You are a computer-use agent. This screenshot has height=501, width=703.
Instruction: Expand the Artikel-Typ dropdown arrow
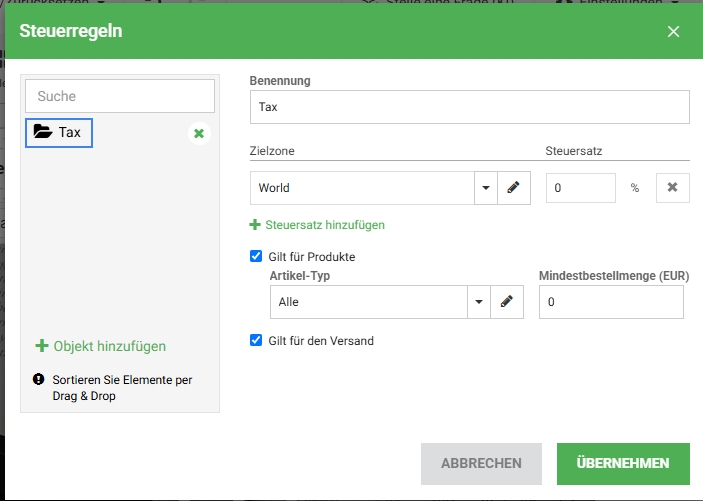click(x=478, y=302)
